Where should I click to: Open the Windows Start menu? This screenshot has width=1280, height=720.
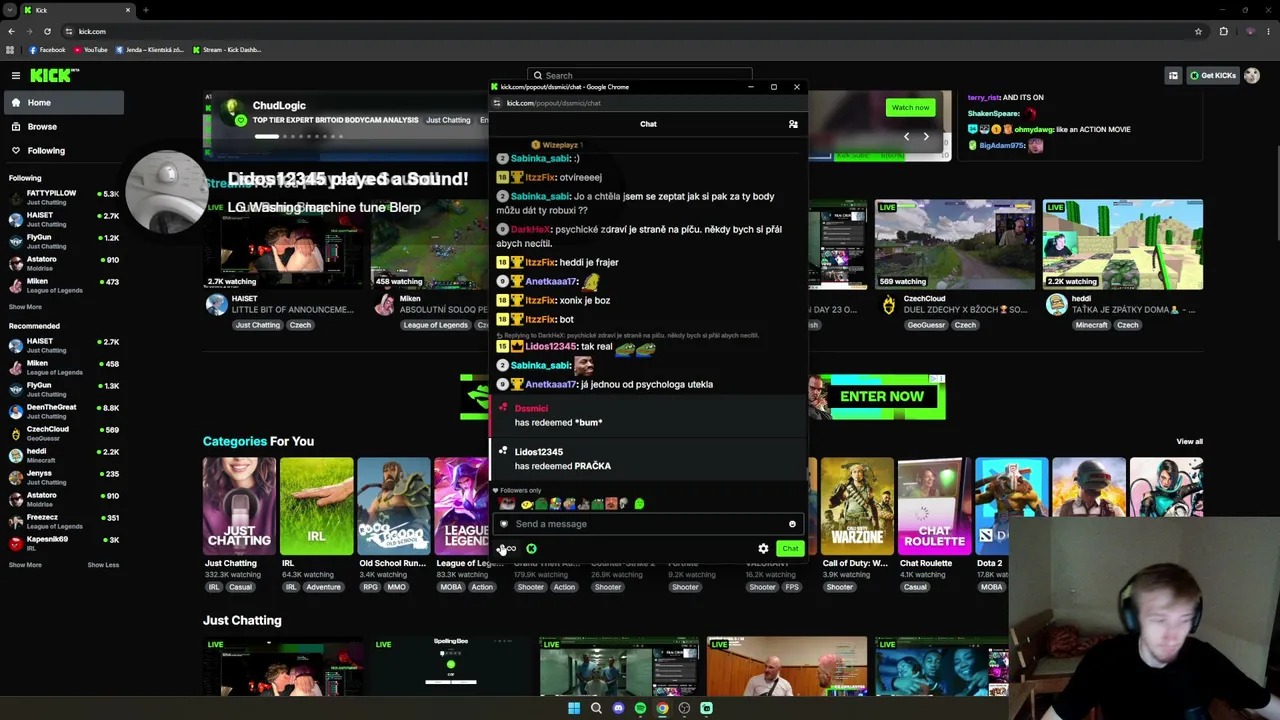coord(574,708)
